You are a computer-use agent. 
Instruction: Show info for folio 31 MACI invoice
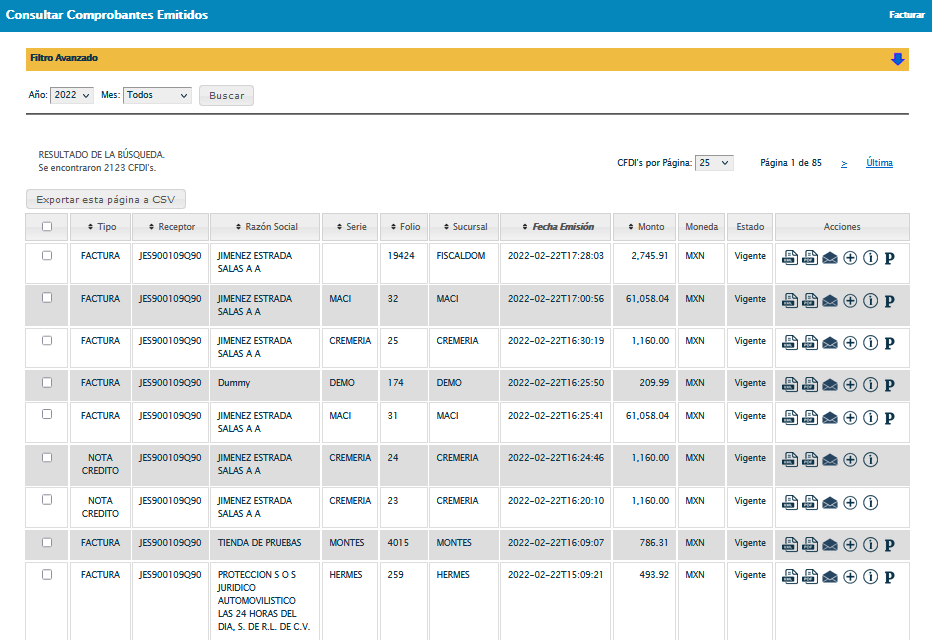tap(870, 418)
